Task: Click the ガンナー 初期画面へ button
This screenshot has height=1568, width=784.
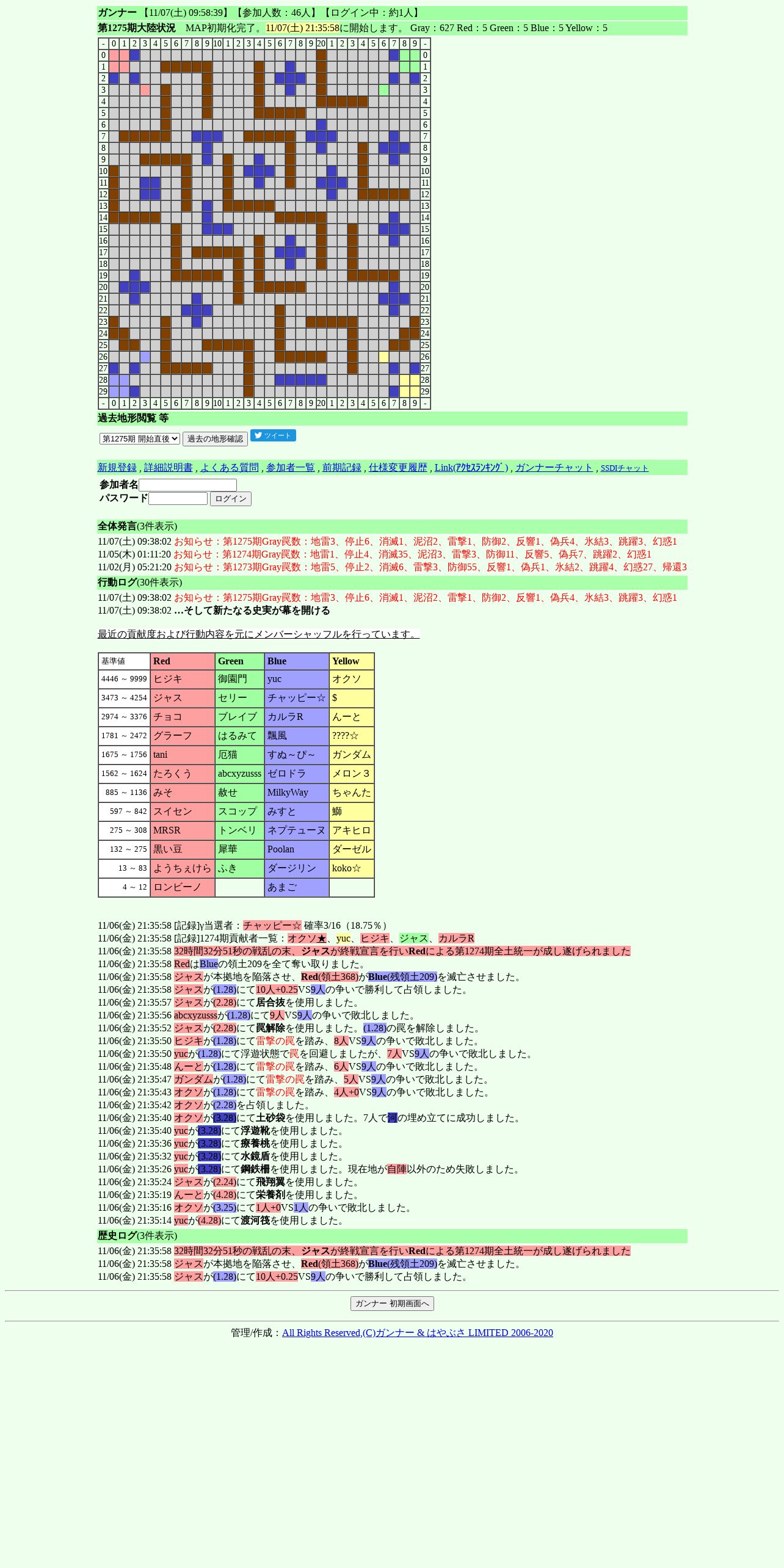Action: click(392, 1304)
